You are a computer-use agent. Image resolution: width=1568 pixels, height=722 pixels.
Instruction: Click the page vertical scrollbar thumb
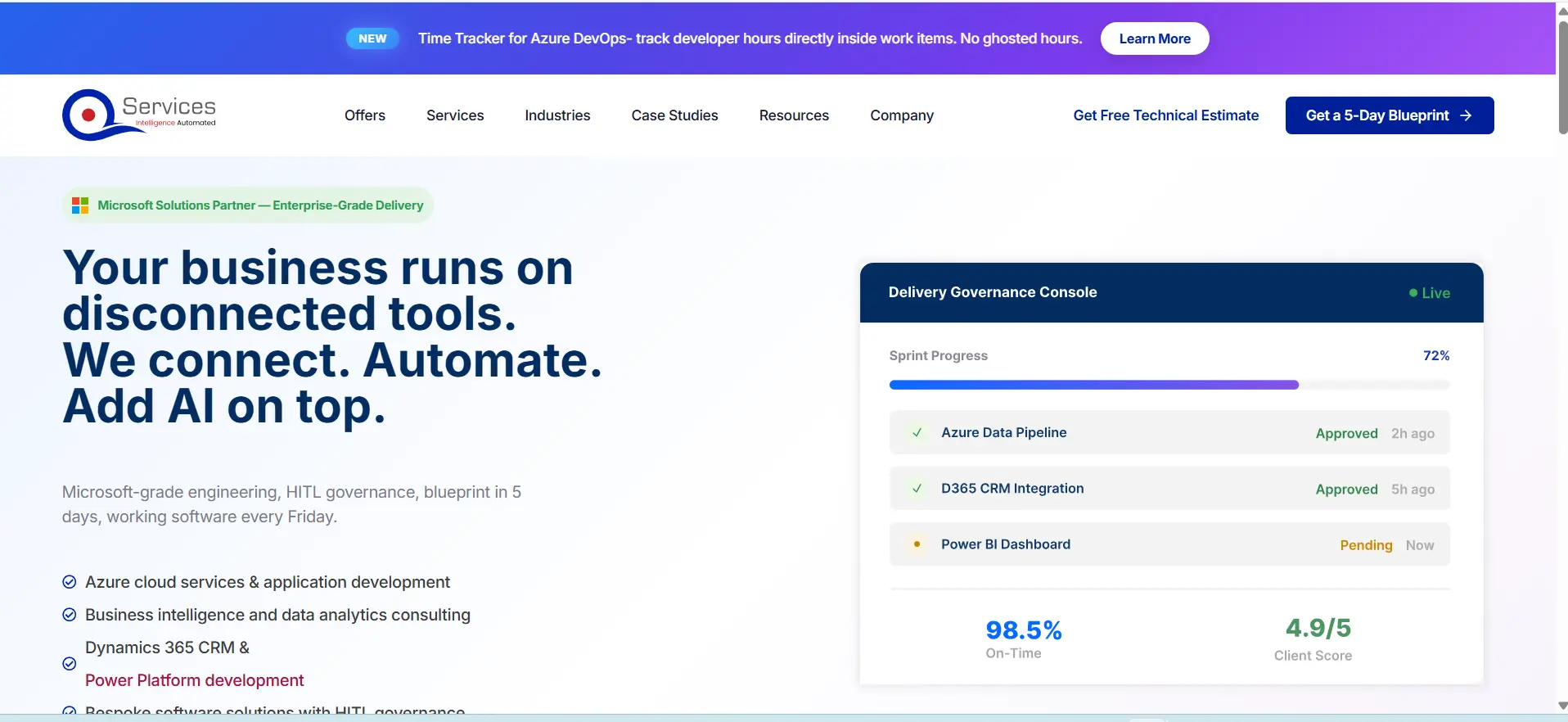click(1562, 78)
